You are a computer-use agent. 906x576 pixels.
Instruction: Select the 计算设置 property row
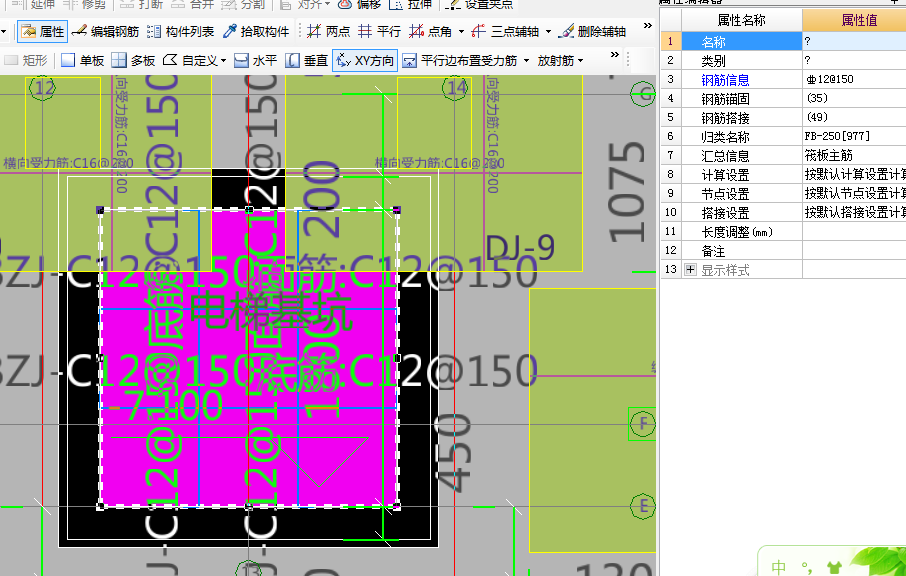pyautogui.click(x=742, y=175)
